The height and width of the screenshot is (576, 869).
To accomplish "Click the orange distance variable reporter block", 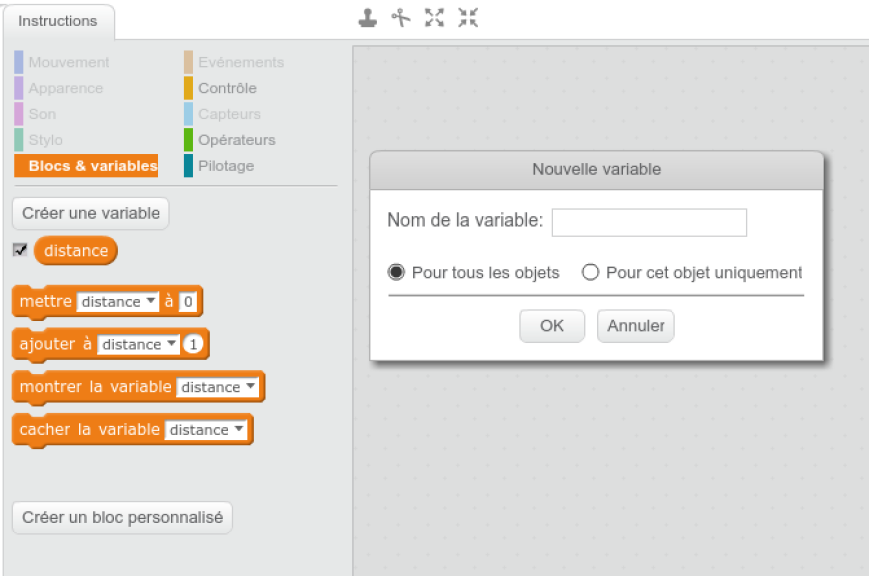I will click(x=76, y=251).
